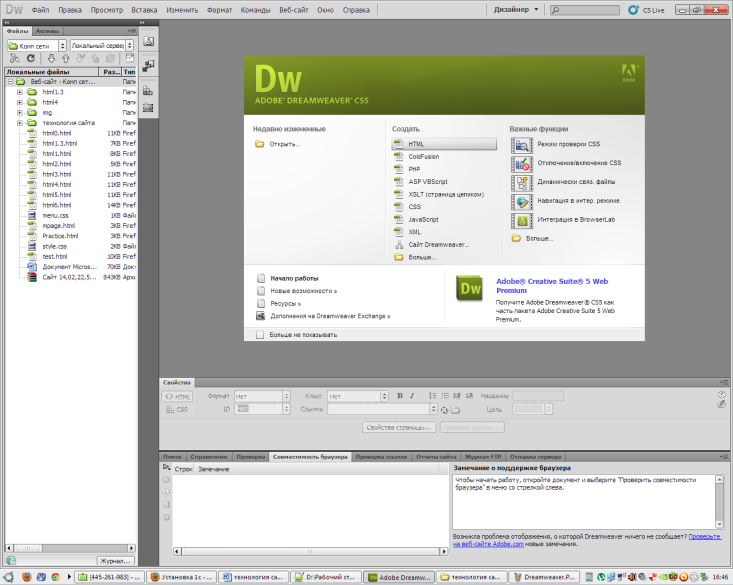This screenshot has width=733, height=585.
Task: Click the Dynamically related files icon
Action: tap(522, 182)
